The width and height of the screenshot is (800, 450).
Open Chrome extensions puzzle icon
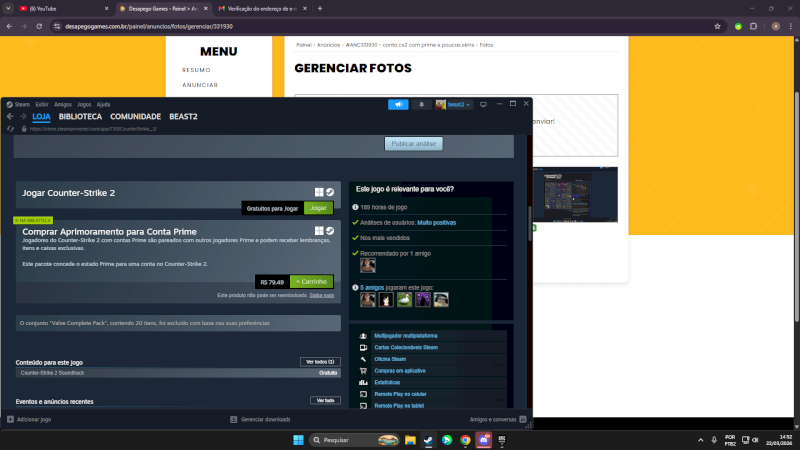(x=754, y=27)
